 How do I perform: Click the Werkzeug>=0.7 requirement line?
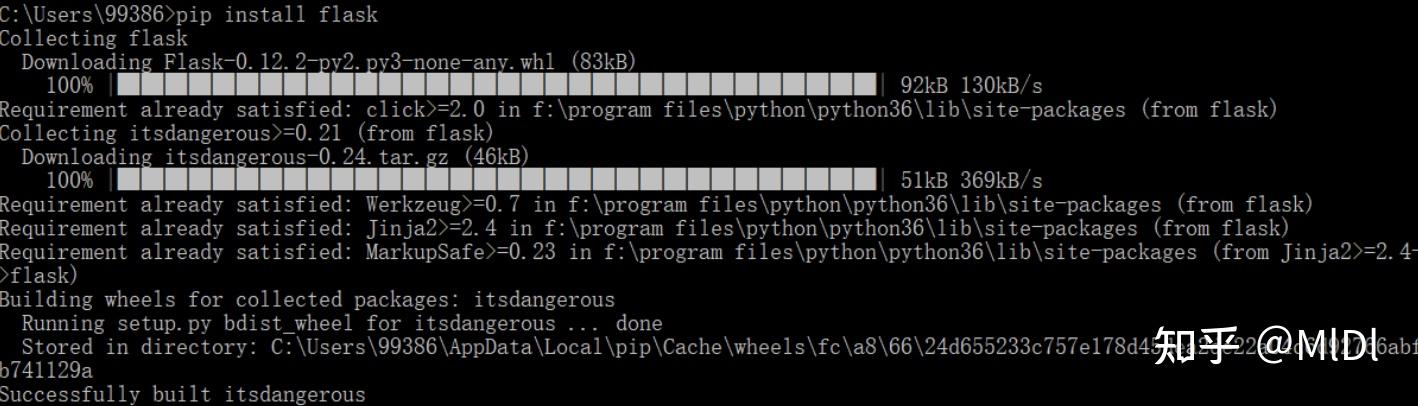[655, 205]
